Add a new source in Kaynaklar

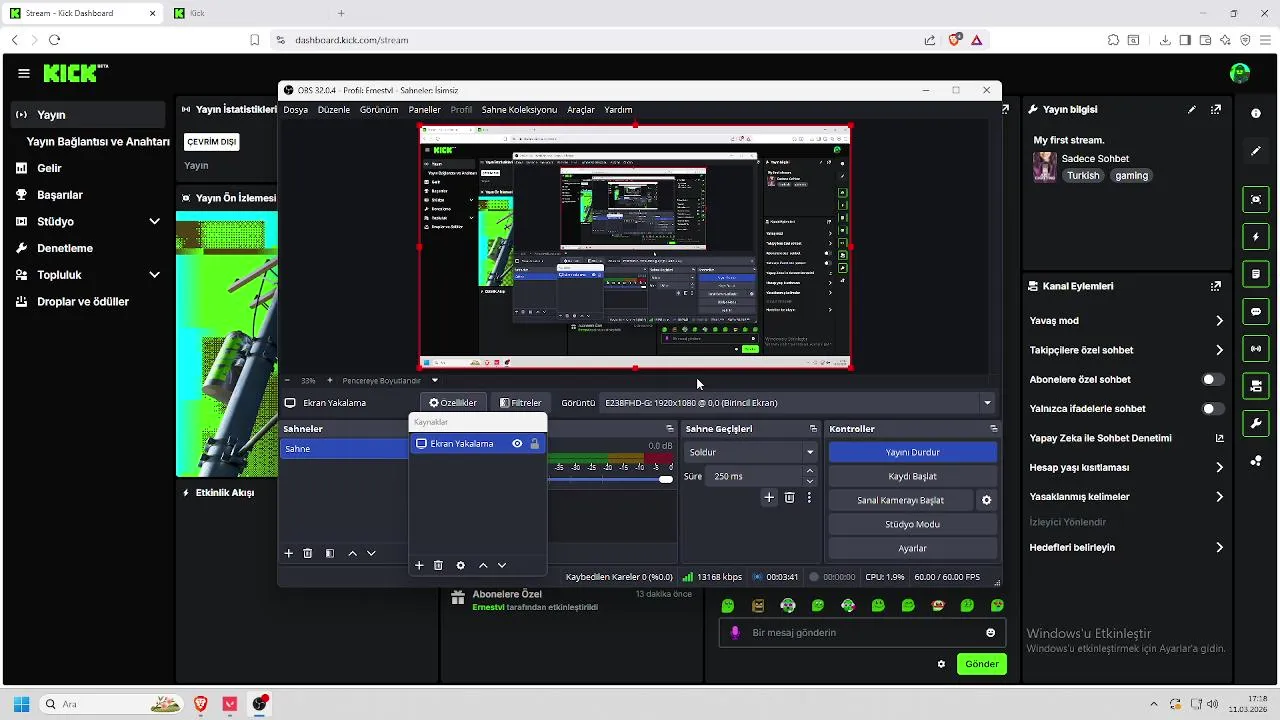(x=419, y=565)
